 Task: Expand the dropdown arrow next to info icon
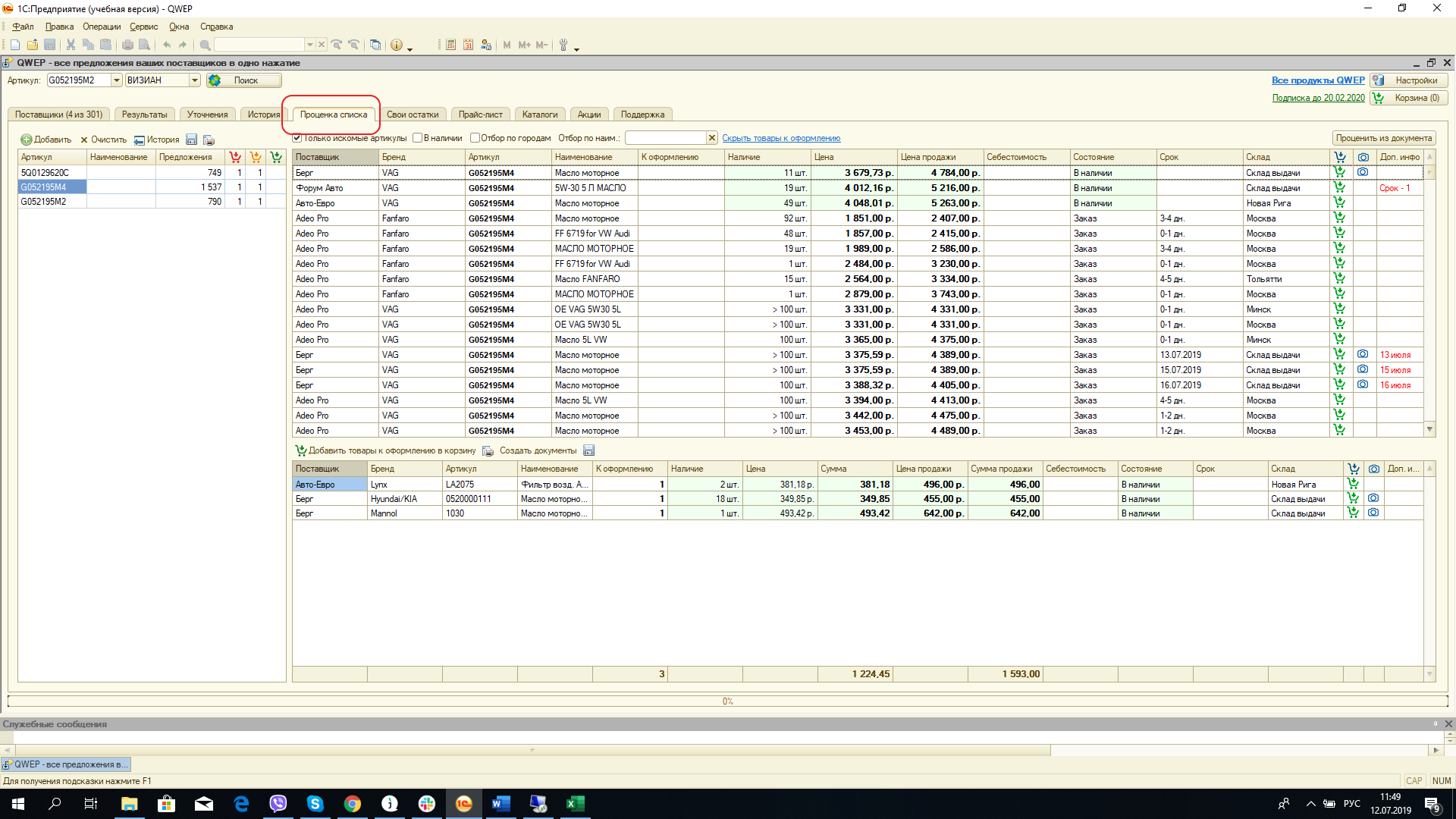(410, 48)
